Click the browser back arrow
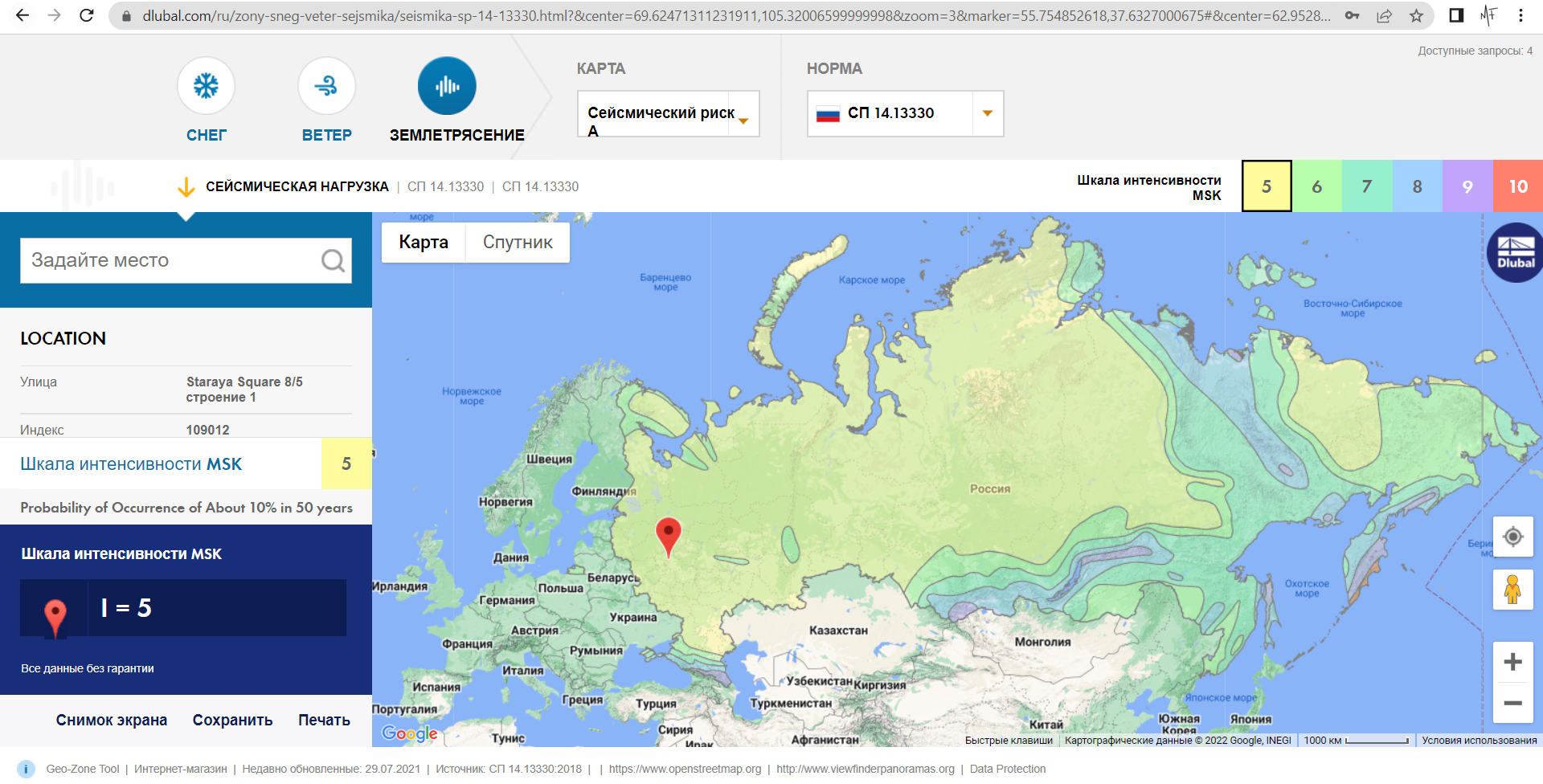The height and width of the screenshot is (784, 1543). (x=23, y=15)
